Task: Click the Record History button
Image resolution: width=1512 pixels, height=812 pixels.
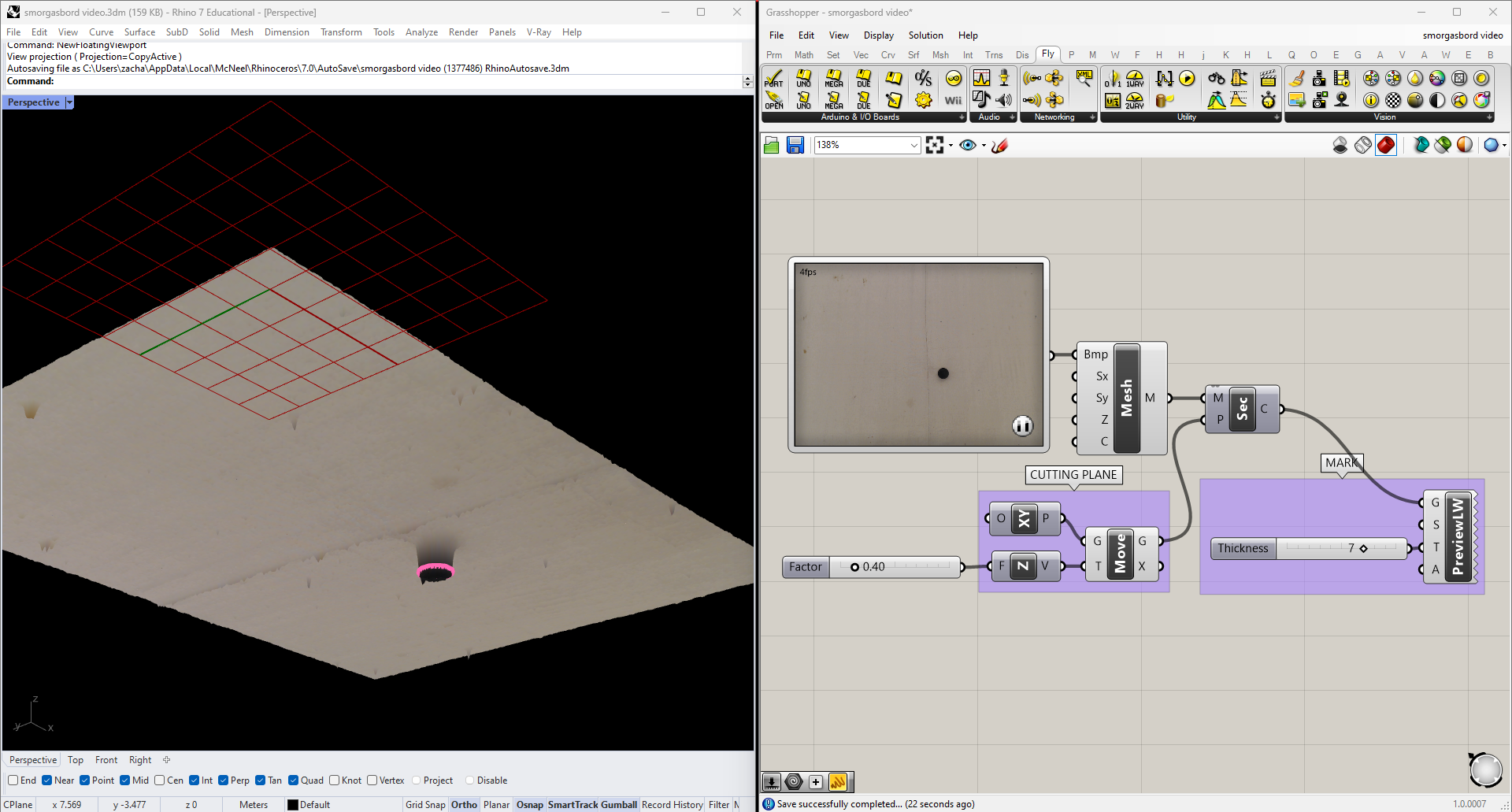Action: (x=672, y=804)
